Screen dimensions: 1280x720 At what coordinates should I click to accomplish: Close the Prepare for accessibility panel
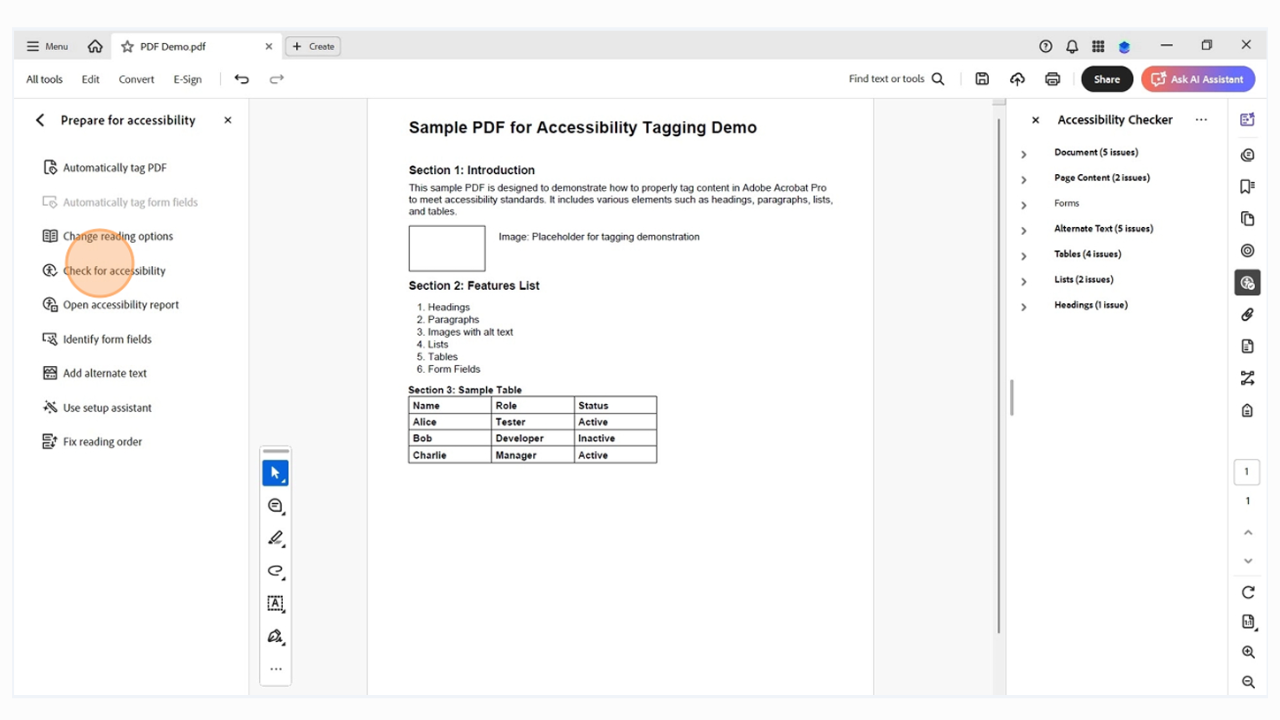[x=228, y=120]
